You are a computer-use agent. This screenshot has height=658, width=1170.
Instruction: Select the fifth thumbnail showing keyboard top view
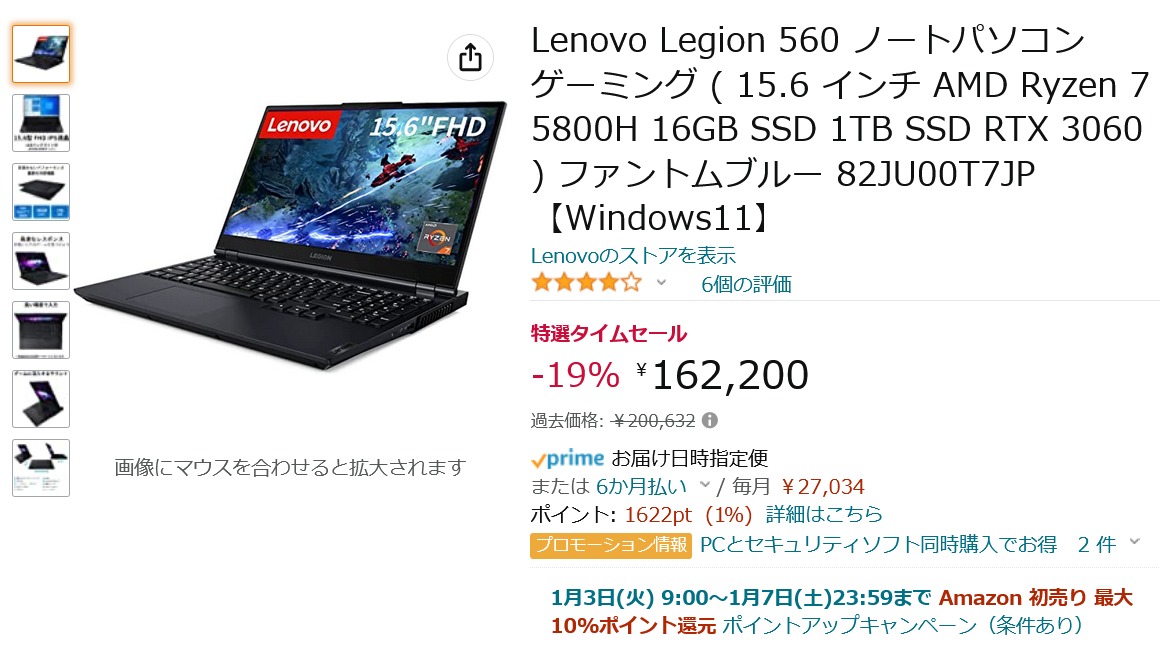click(x=41, y=330)
